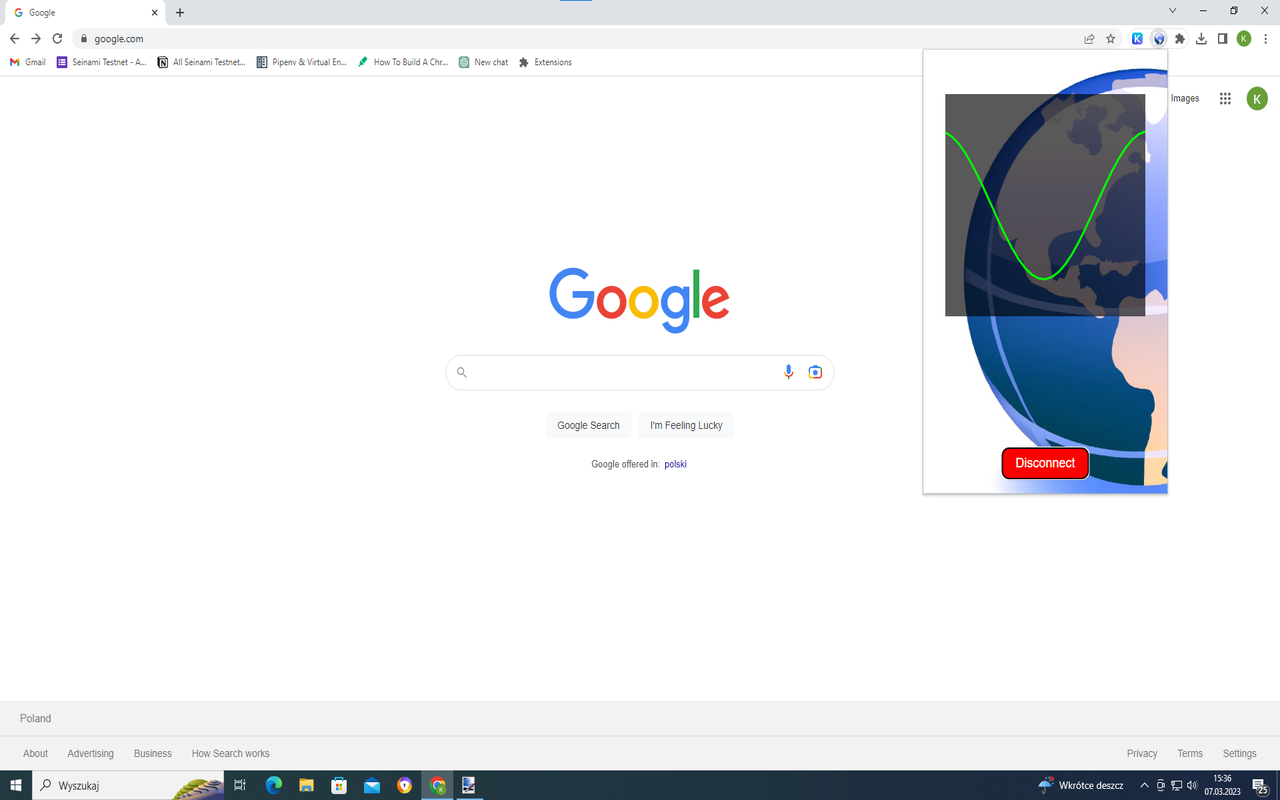Open the Google apps grid icon
The height and width of the screenshot is (800, 1280).
(x=1225, y=98)
